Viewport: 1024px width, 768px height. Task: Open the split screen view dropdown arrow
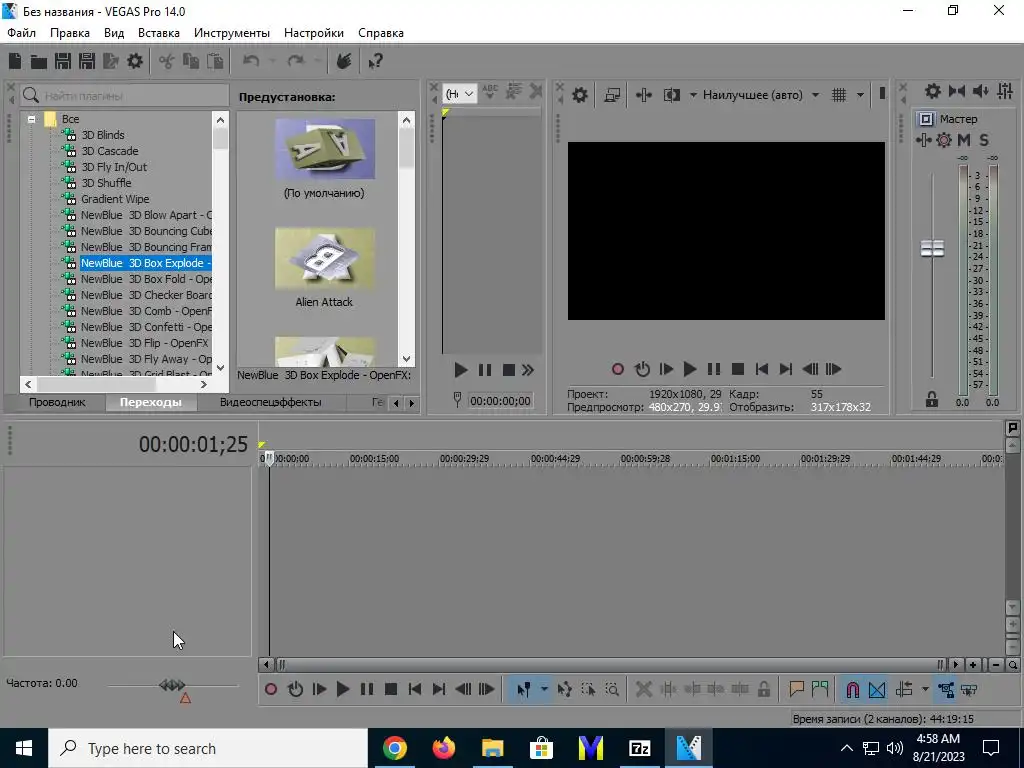click(x=693, y=95)
